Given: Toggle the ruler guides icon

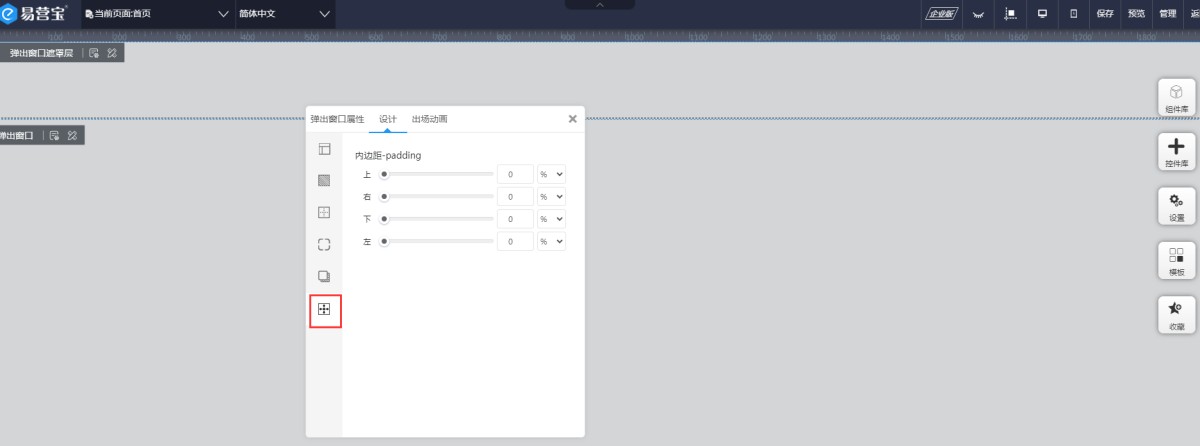Looking at the screenshot, I should 1011,14.
